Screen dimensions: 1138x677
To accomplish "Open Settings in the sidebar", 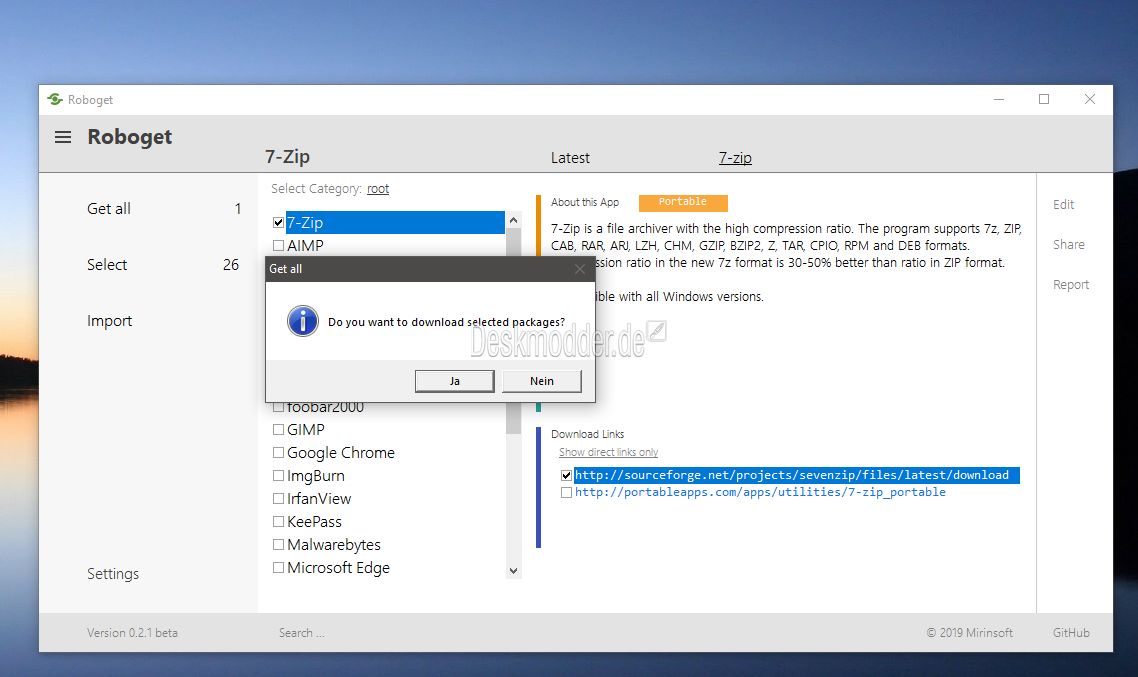I will click(x=112, y=574).
